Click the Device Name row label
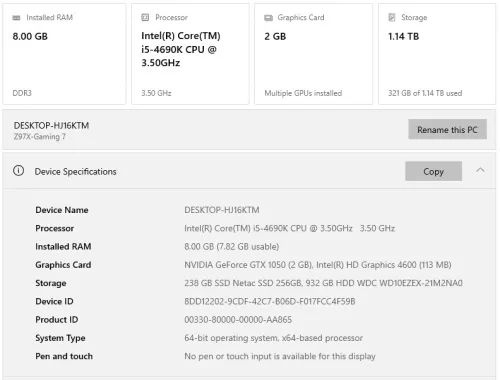500x380 pixels. point(62,210)
